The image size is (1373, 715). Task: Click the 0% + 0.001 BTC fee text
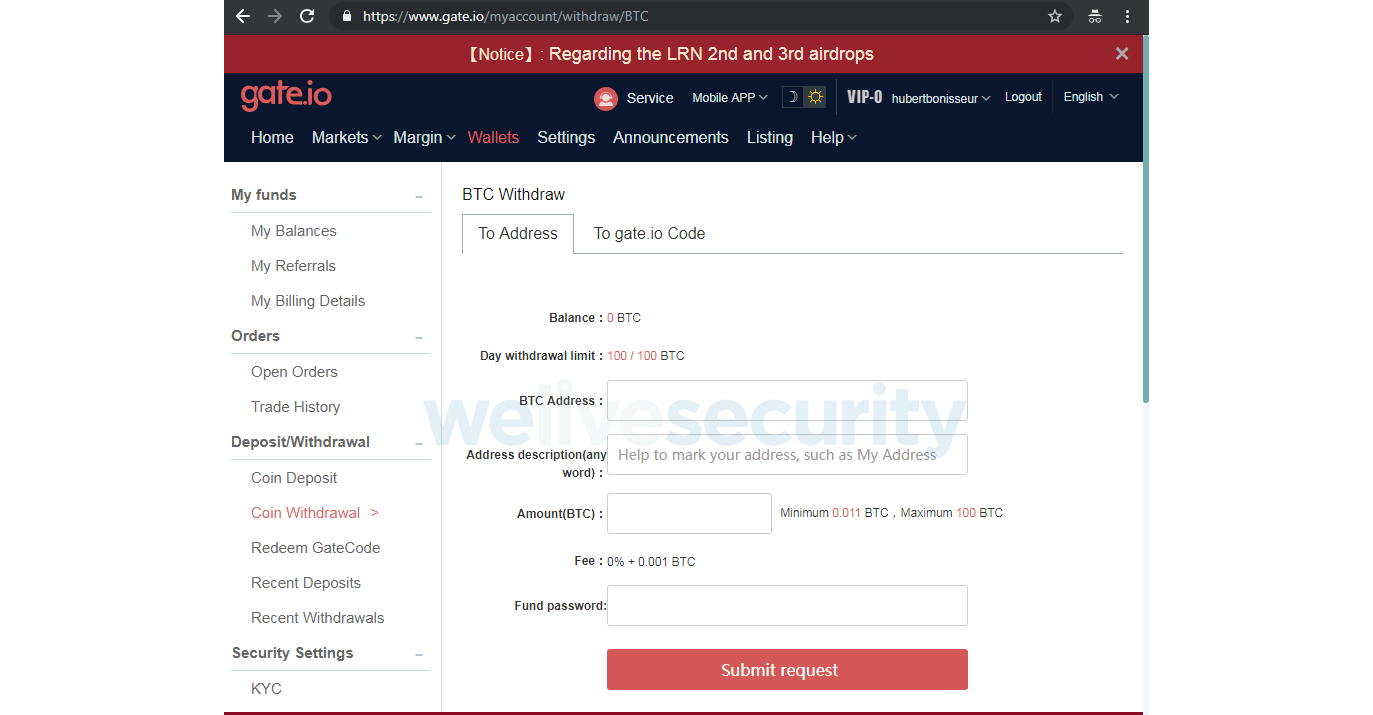(x=651, y=562)
